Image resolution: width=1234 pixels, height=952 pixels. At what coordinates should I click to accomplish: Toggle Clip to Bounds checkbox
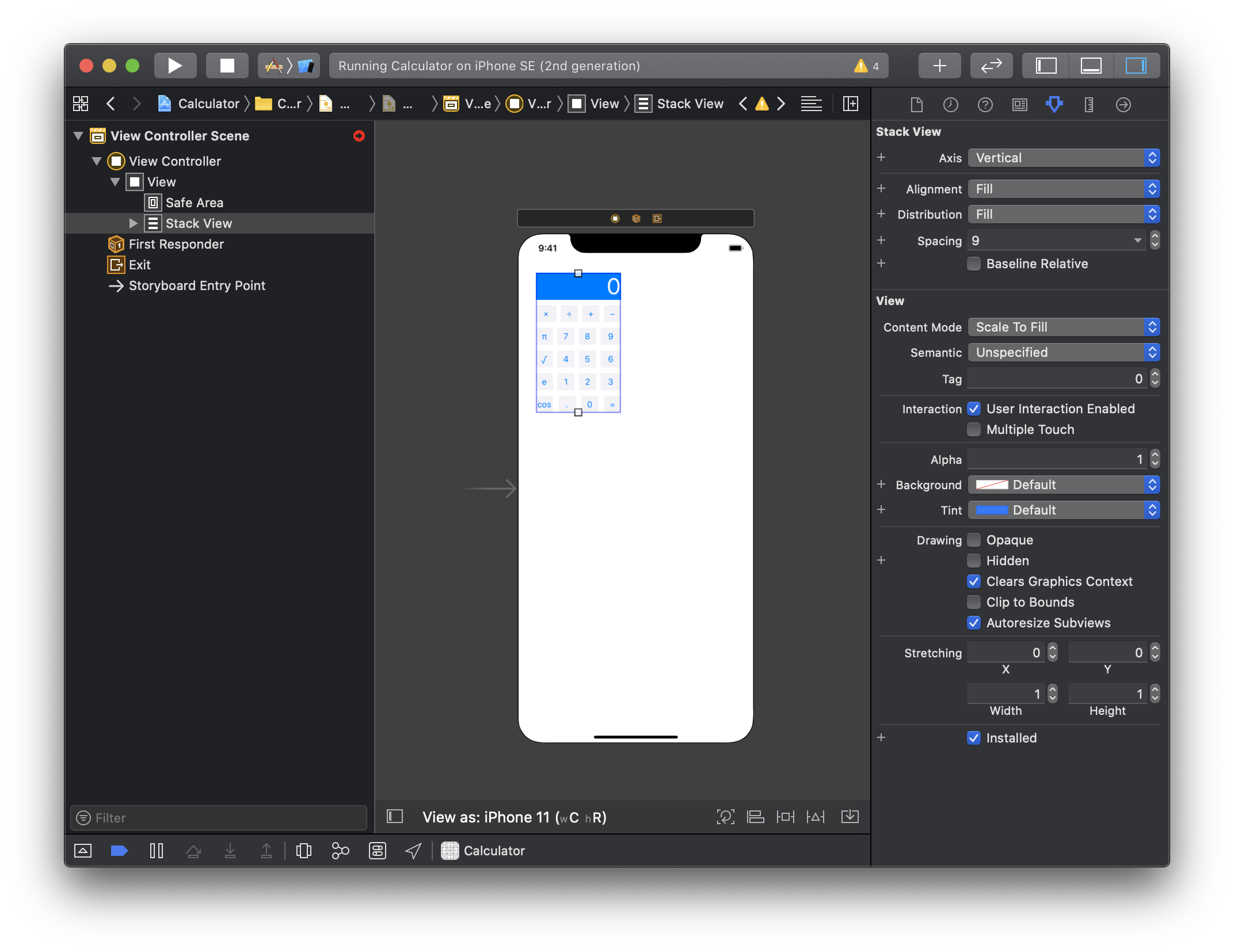[x=974, y=602]
